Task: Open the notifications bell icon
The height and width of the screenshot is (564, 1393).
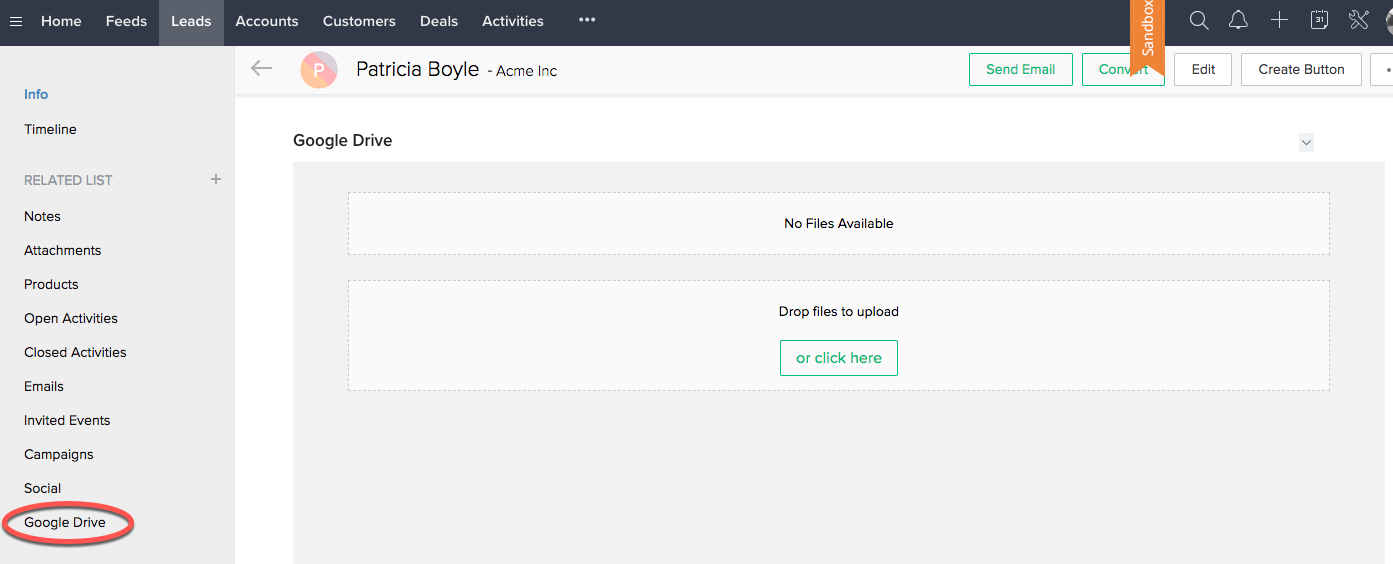Action: coord(1238,21)
